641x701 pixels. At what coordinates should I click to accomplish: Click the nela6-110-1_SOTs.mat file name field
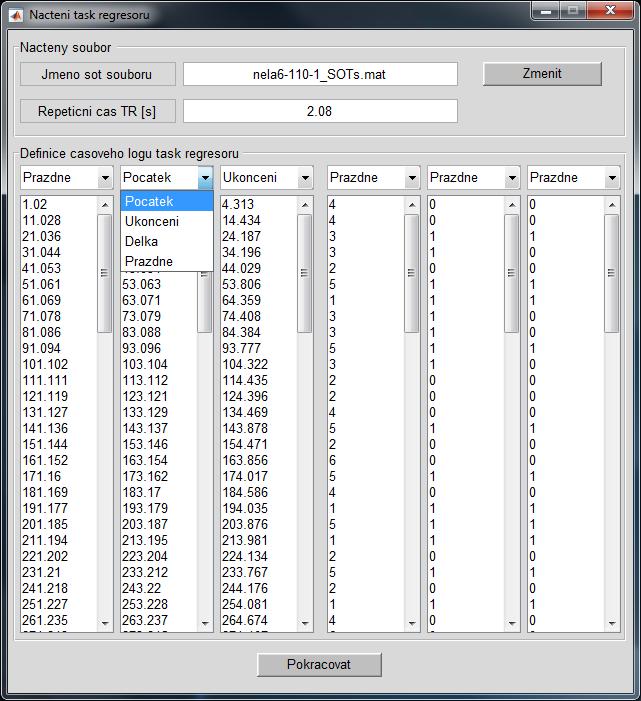(x=320, y=74)
